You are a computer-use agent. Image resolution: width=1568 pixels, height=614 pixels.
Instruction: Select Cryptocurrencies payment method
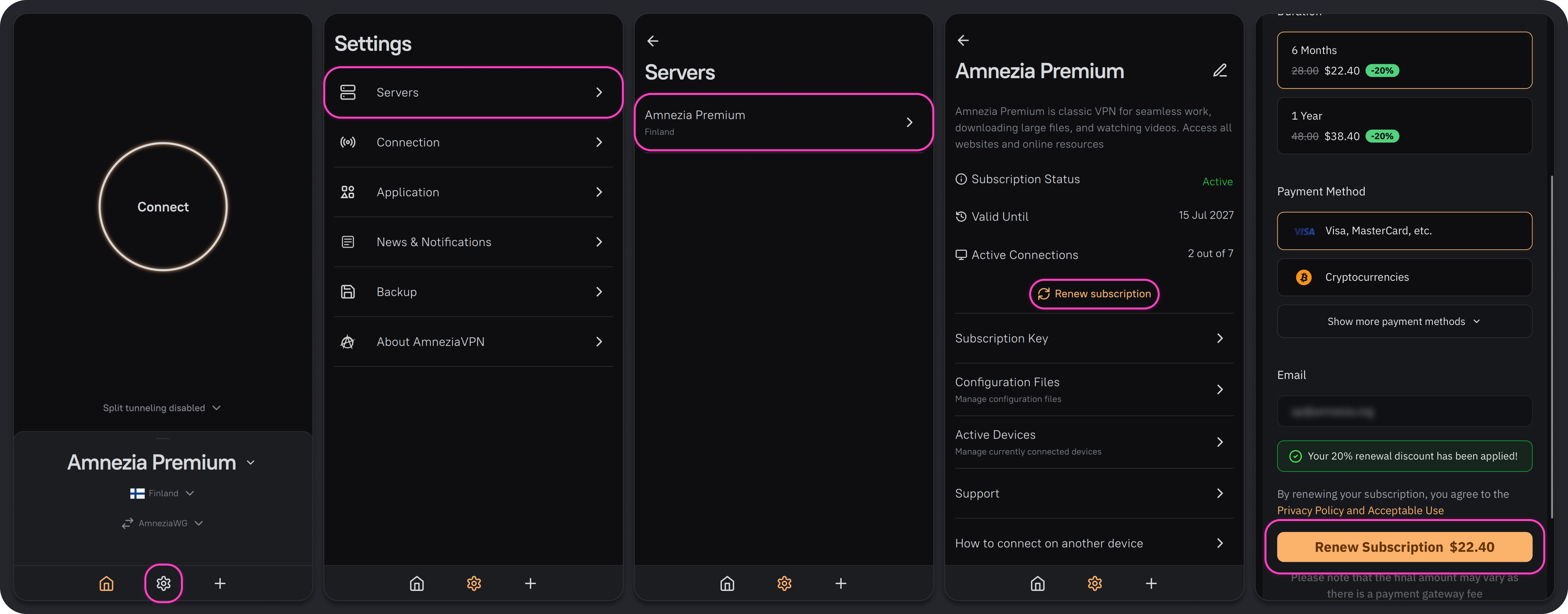pyautogui.click(x=1404, y=278)
